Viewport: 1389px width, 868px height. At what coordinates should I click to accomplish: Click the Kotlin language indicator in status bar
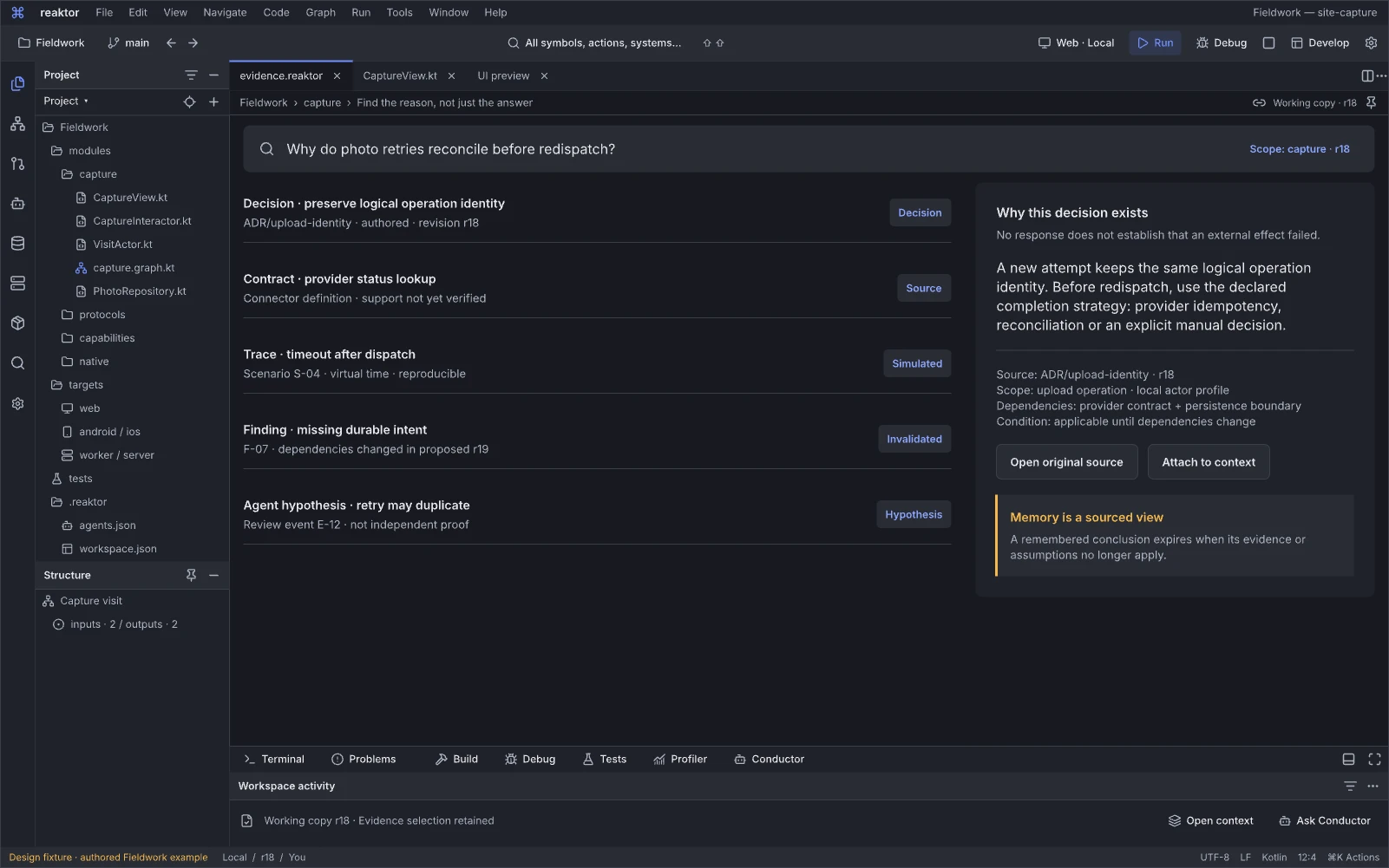[1274, 858]
